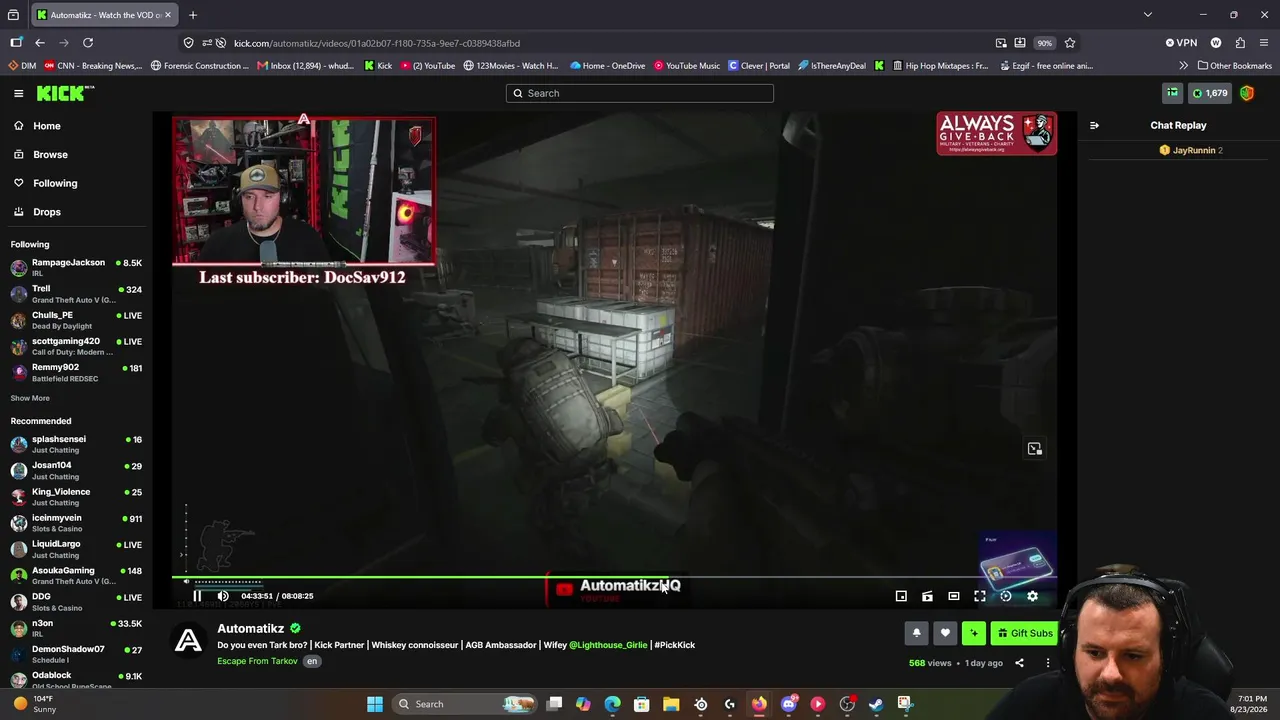Open scottgaming420 channel in sidebar
Image resolution: width=1280 pixels, height=720 pixels.
click(x=76, y=346)
